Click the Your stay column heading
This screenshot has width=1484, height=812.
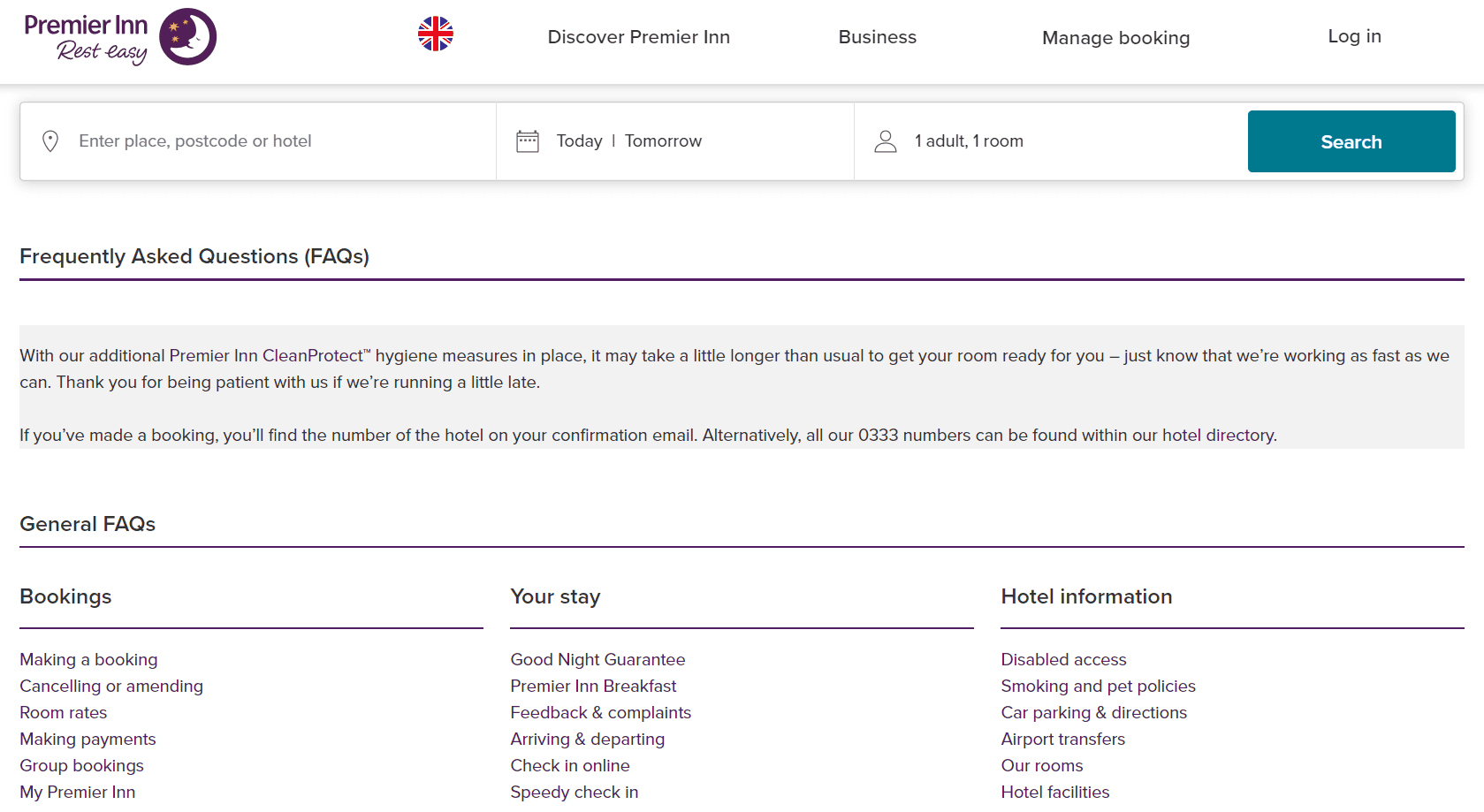(555, 597)
